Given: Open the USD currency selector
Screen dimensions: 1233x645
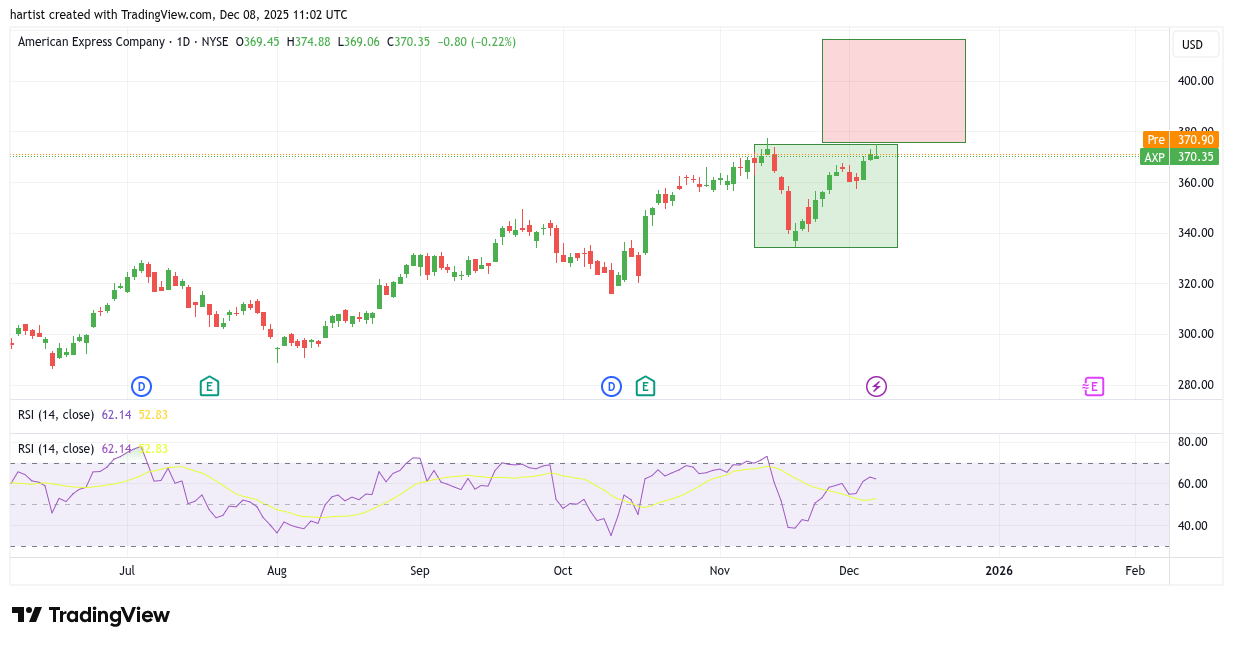Looking at the screenshot, I should pyautogui.click(x=1192, y=45).
